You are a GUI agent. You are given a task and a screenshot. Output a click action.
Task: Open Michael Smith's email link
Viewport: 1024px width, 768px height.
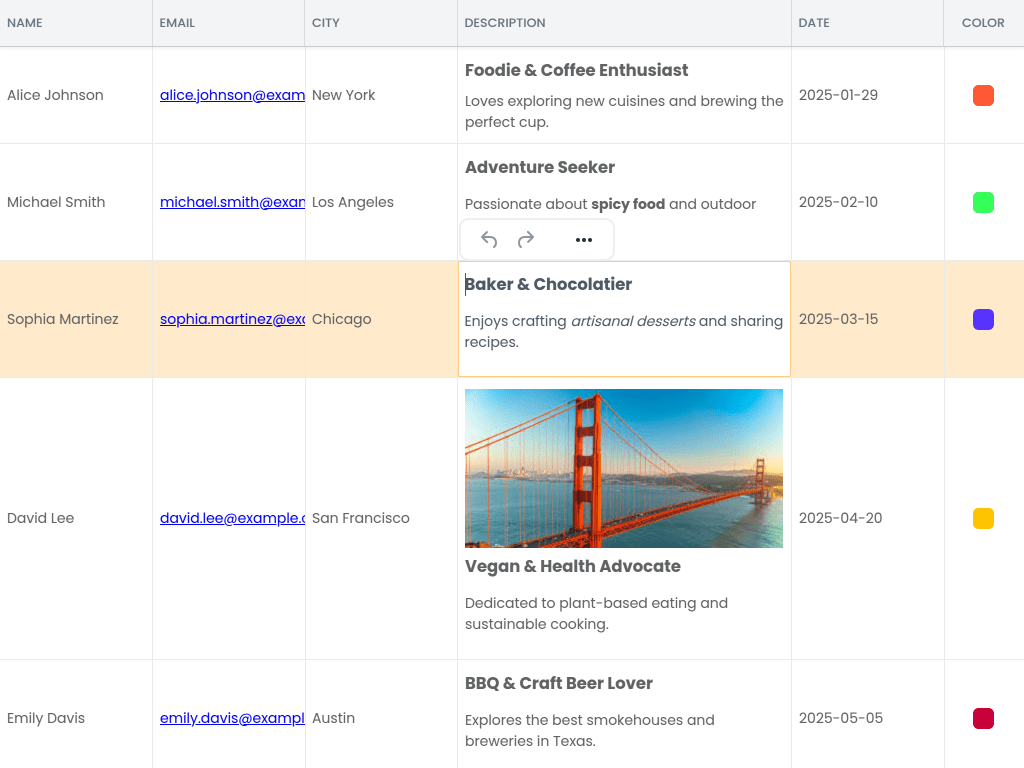232,202
